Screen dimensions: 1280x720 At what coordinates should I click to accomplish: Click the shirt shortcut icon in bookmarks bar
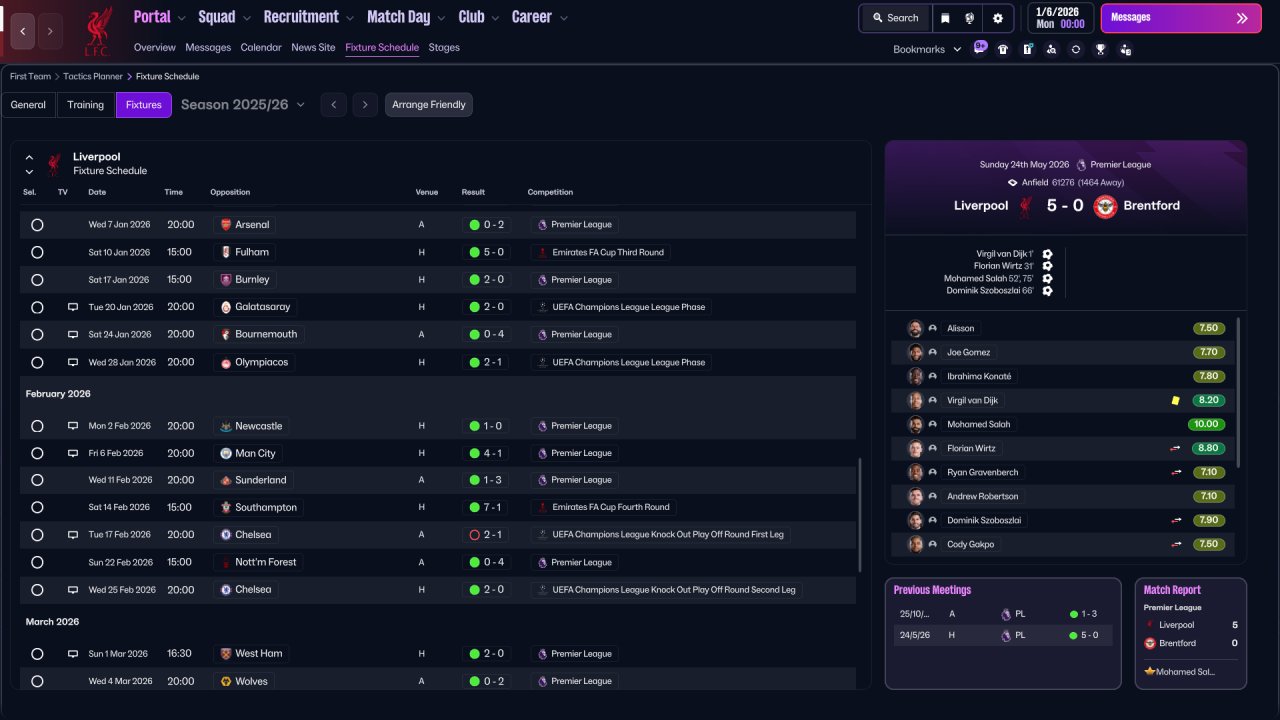click(1003, 49)
